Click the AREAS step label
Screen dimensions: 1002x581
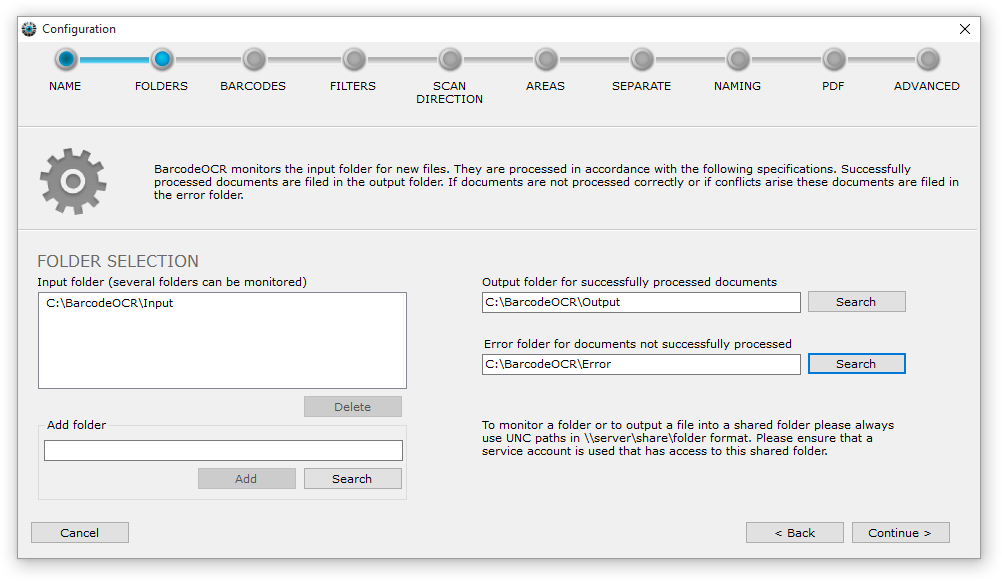pyautogui.click(x=545, y=86)
